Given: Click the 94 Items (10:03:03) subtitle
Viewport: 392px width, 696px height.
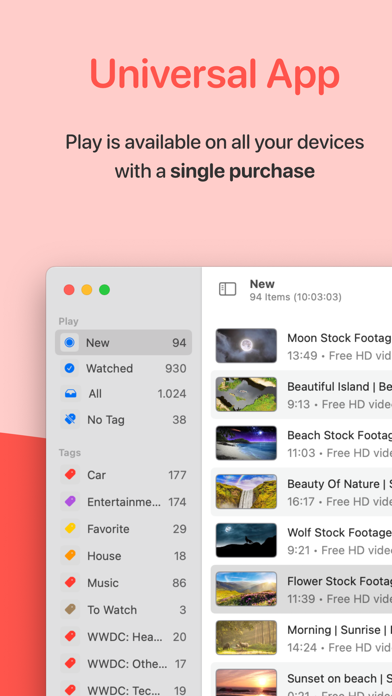Looking at the screenshot, I should (295, 297).
